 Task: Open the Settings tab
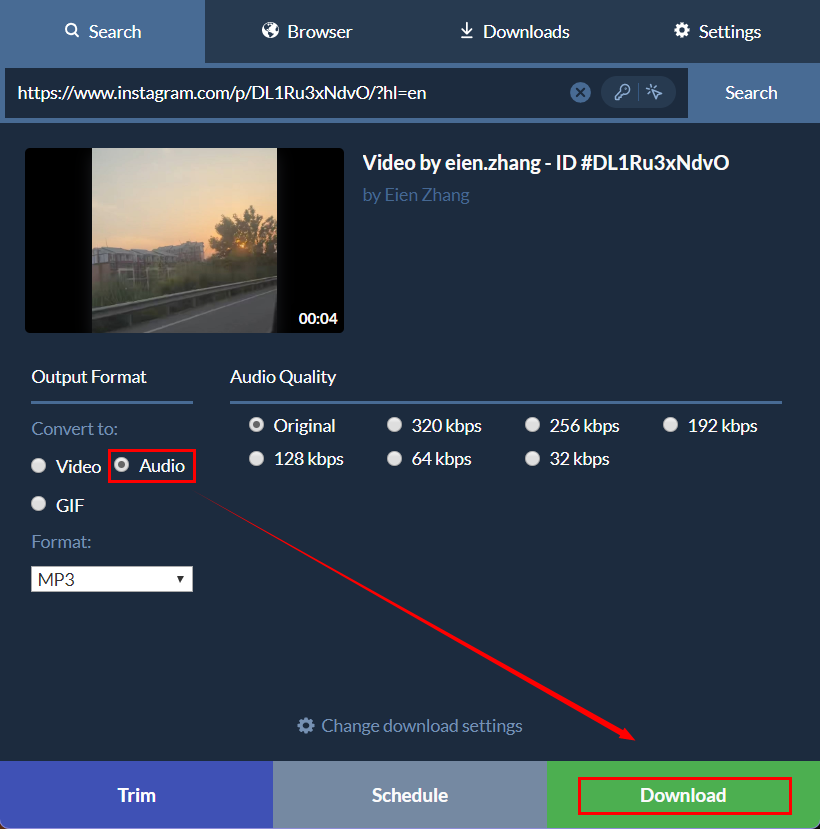pos(717,31)
